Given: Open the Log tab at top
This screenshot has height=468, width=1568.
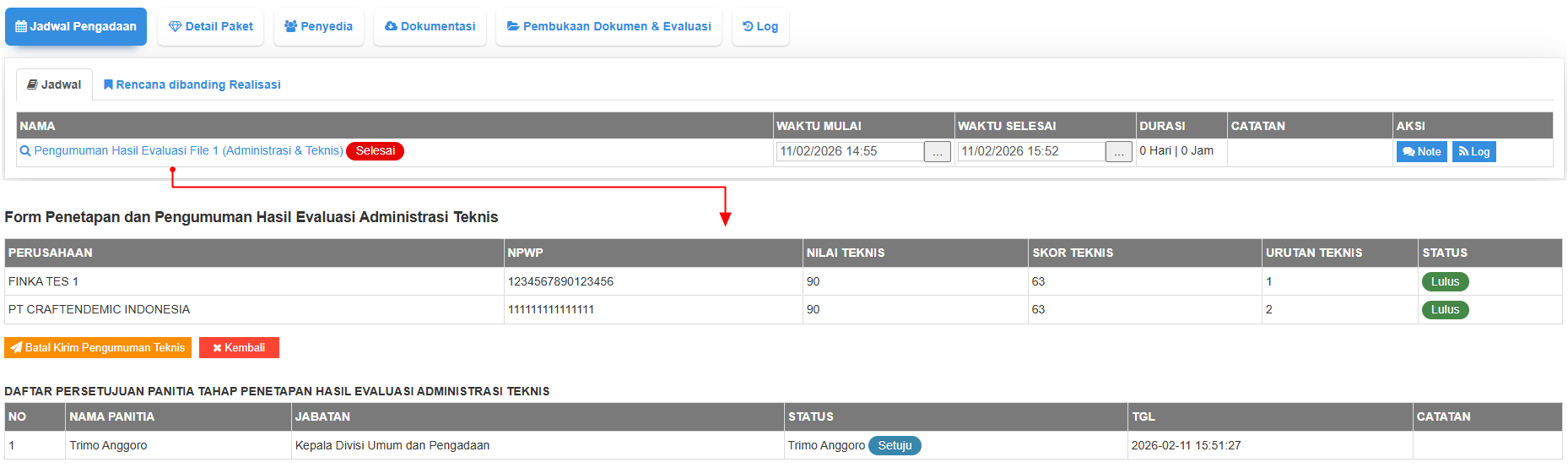Looking at the screenshot, I should (760, 26).
